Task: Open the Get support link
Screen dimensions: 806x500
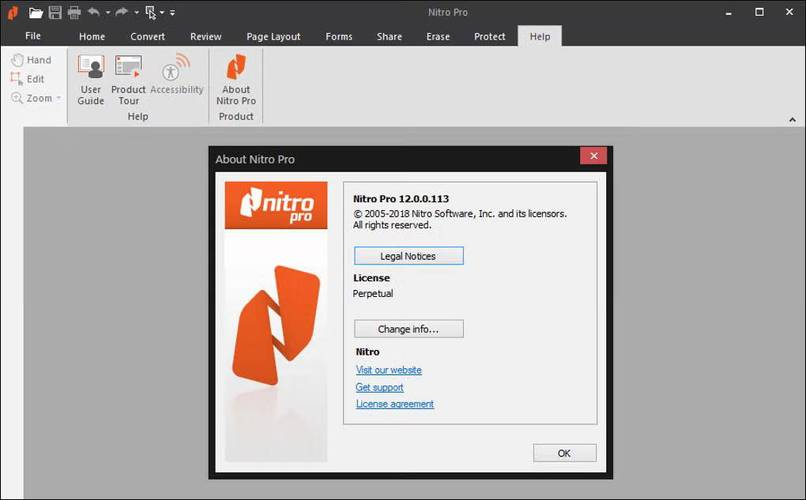Action: click(x=379, y=387)
